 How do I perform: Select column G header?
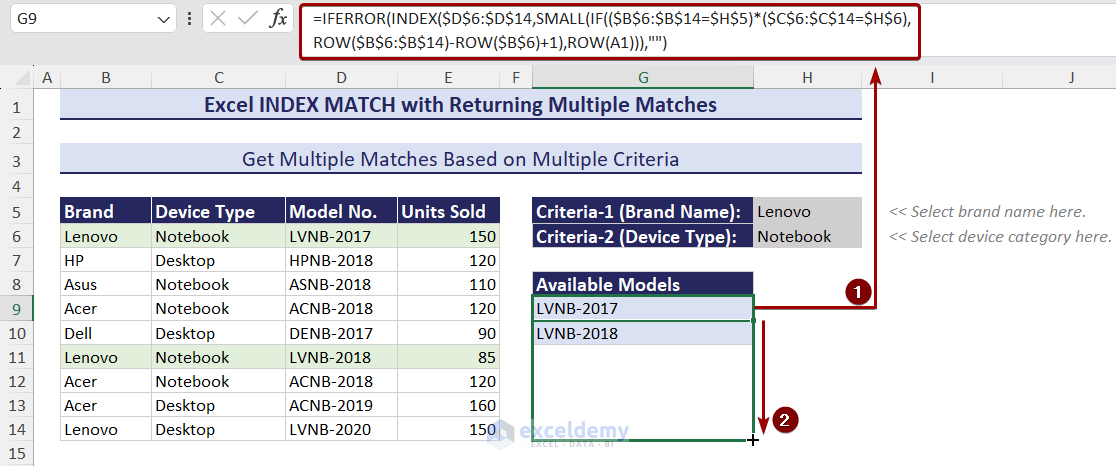643,78
